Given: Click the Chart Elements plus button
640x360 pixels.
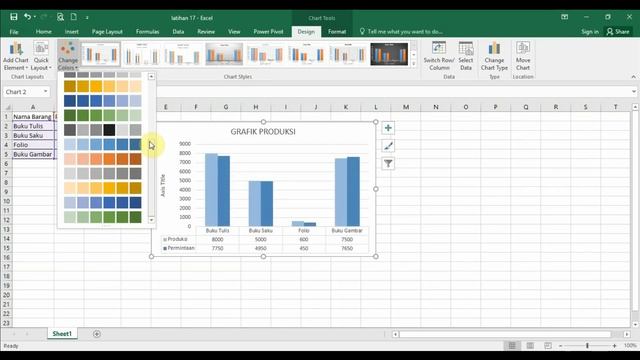Looking at the screenshot, I should [x=388, y=128].
